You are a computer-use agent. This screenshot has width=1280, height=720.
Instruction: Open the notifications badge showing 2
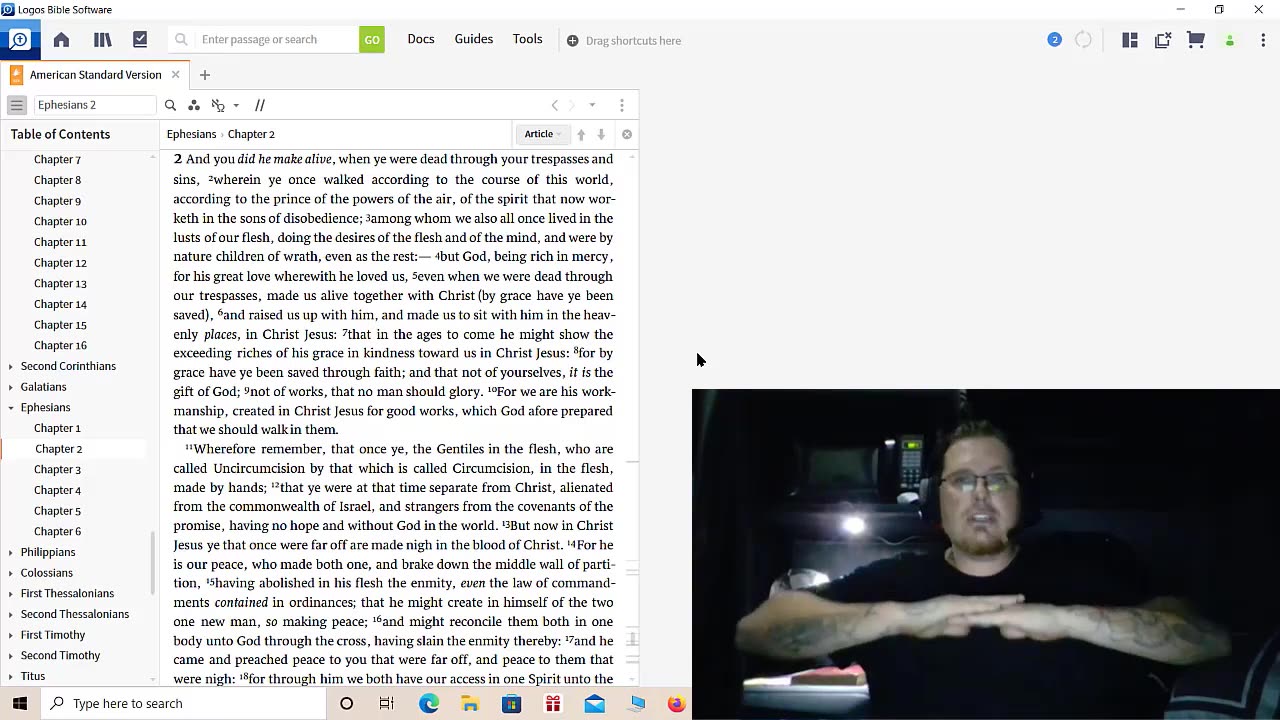coord(1054,40)
